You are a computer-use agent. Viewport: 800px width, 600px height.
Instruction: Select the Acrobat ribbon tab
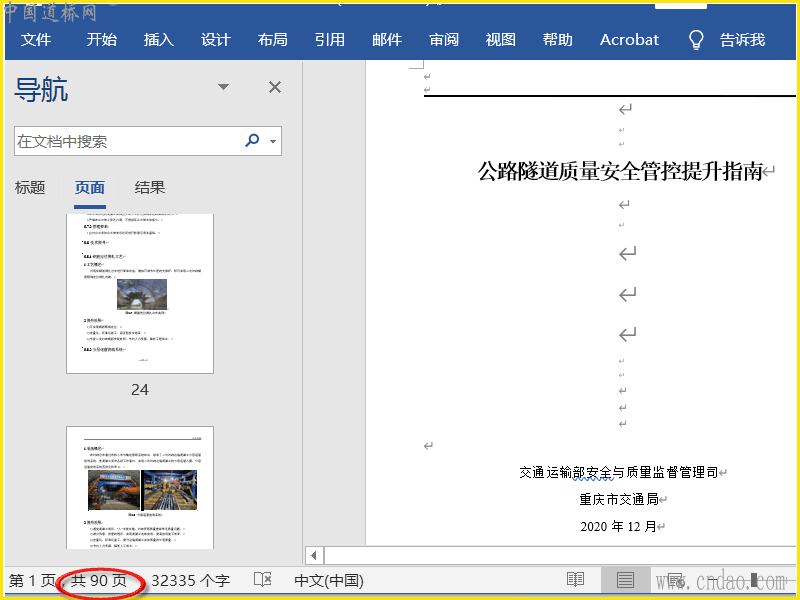(629, 40)
